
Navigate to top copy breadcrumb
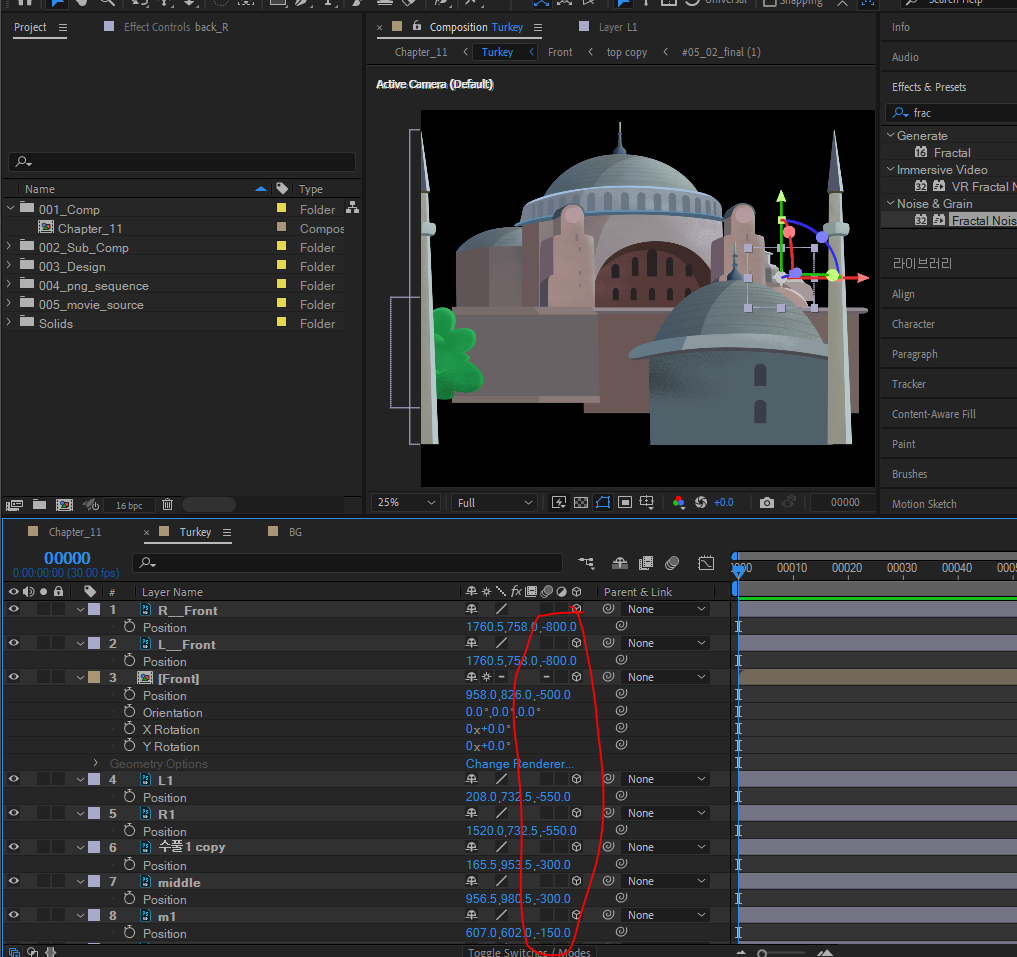point(627,52)
